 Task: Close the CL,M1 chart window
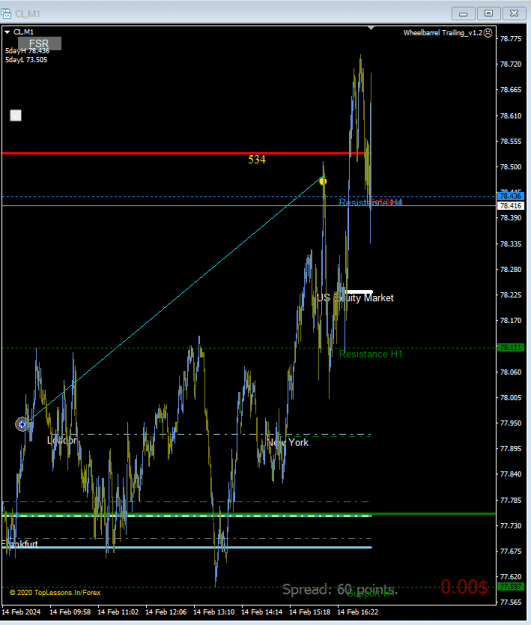[x=514, y=14]
